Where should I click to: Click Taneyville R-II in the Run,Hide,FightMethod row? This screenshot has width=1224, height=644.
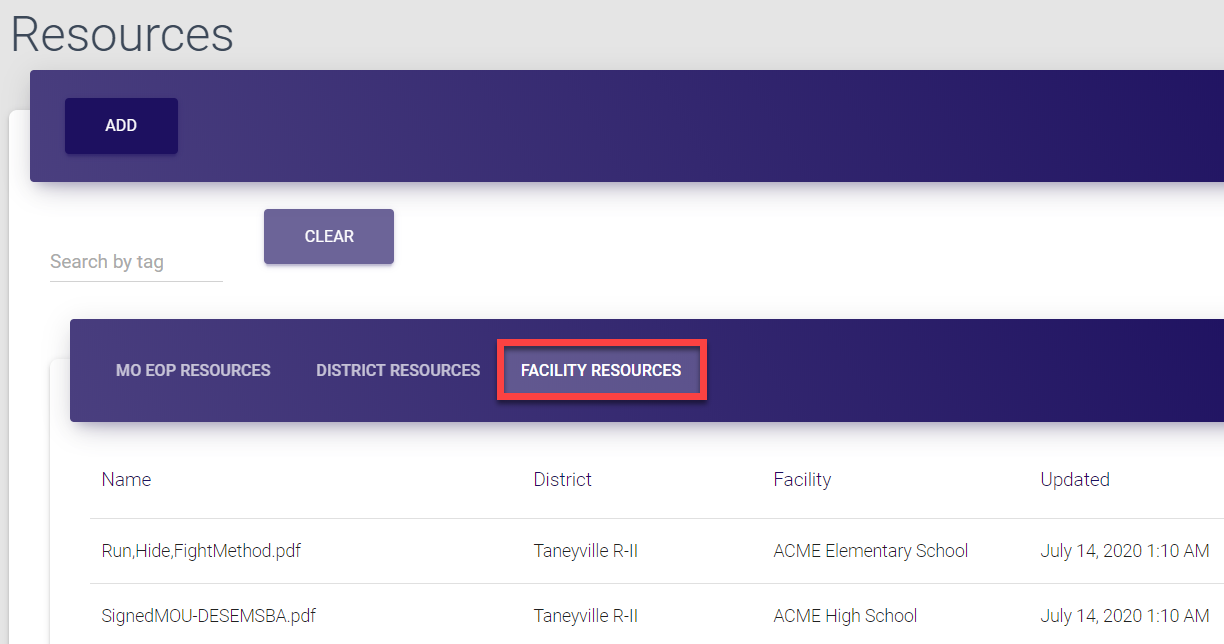pyautogui.click(x=585, y=551)
